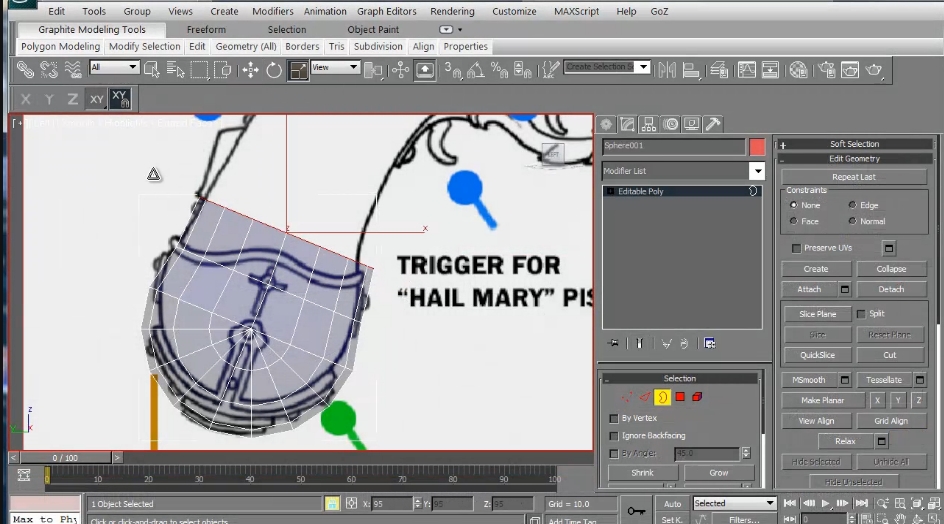Toggle the Percent Snap tool

click(499, 70)
